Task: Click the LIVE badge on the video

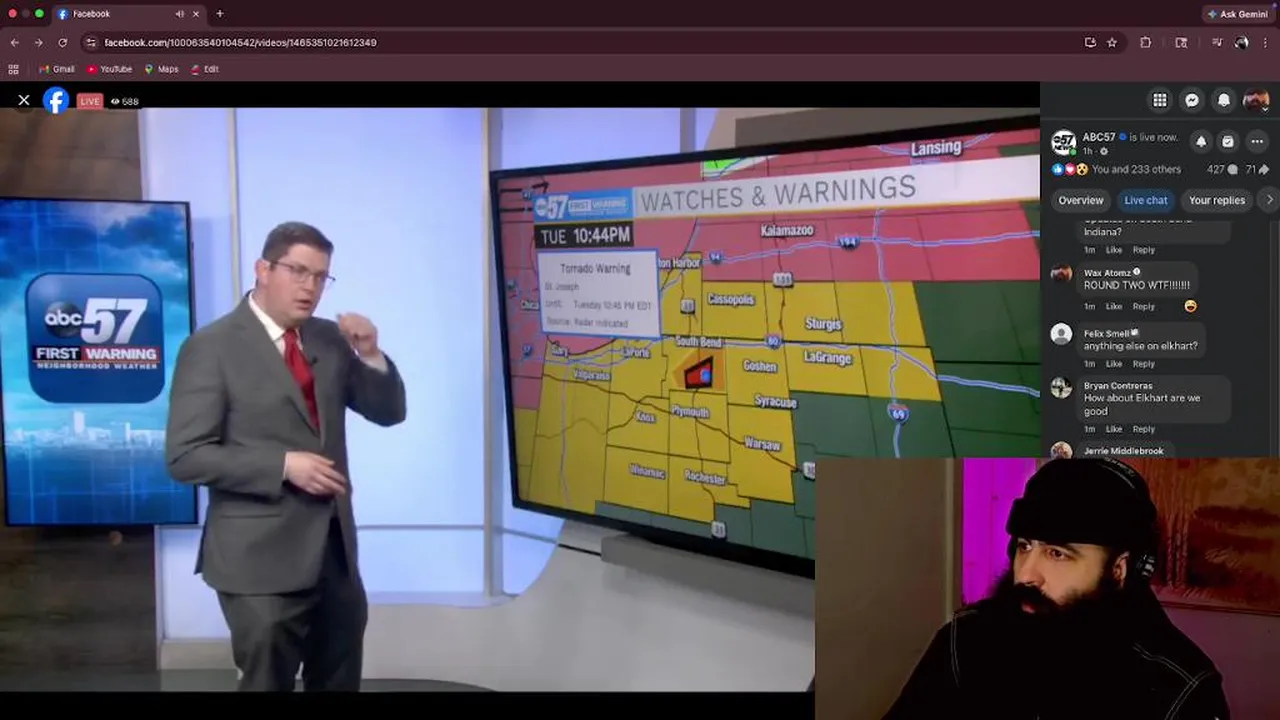Action: [90, 101]
